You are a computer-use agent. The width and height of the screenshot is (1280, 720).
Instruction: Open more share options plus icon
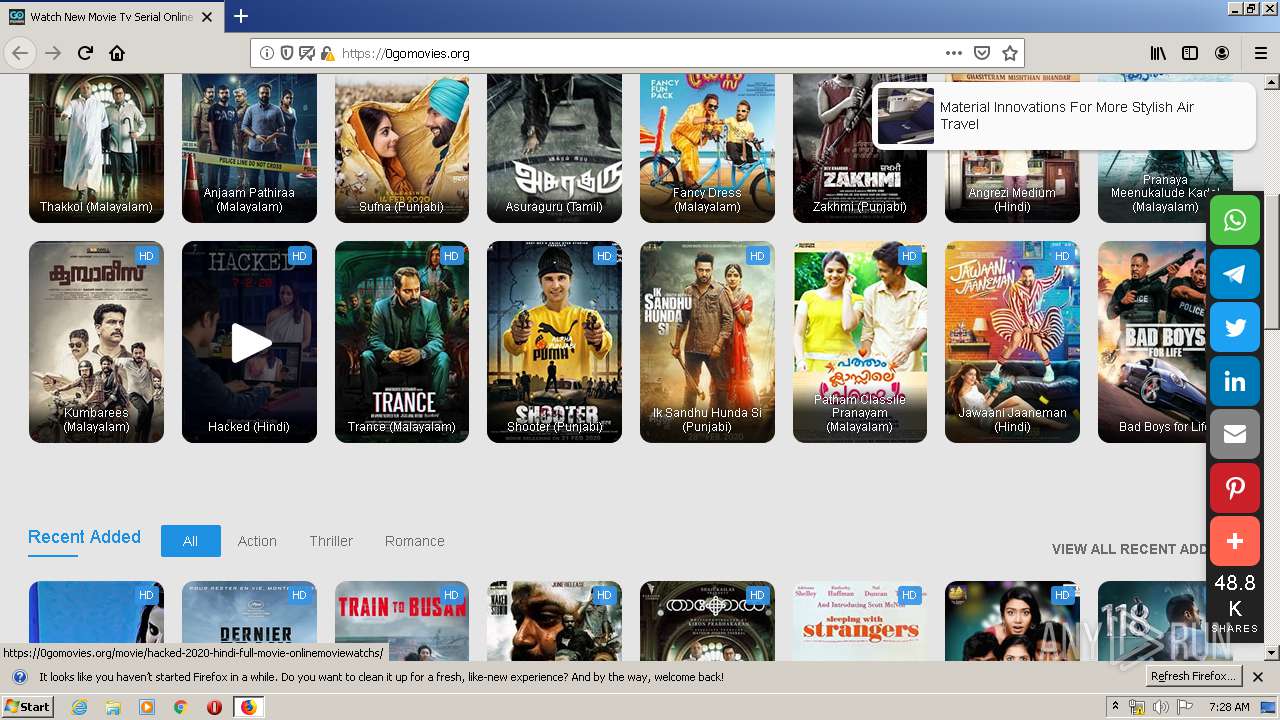click(1235, 541)
